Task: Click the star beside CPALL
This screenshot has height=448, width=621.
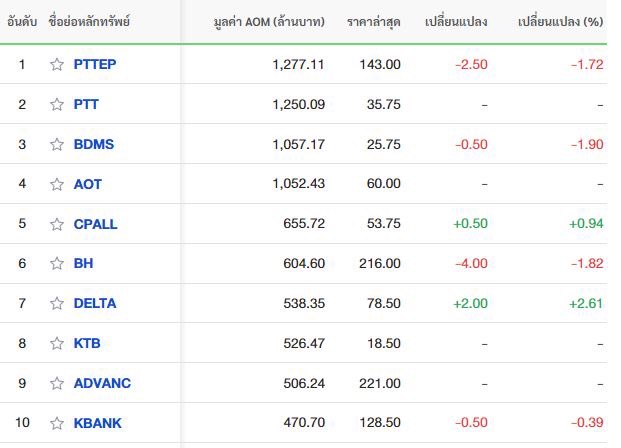Action: click(x=57, y=224)
